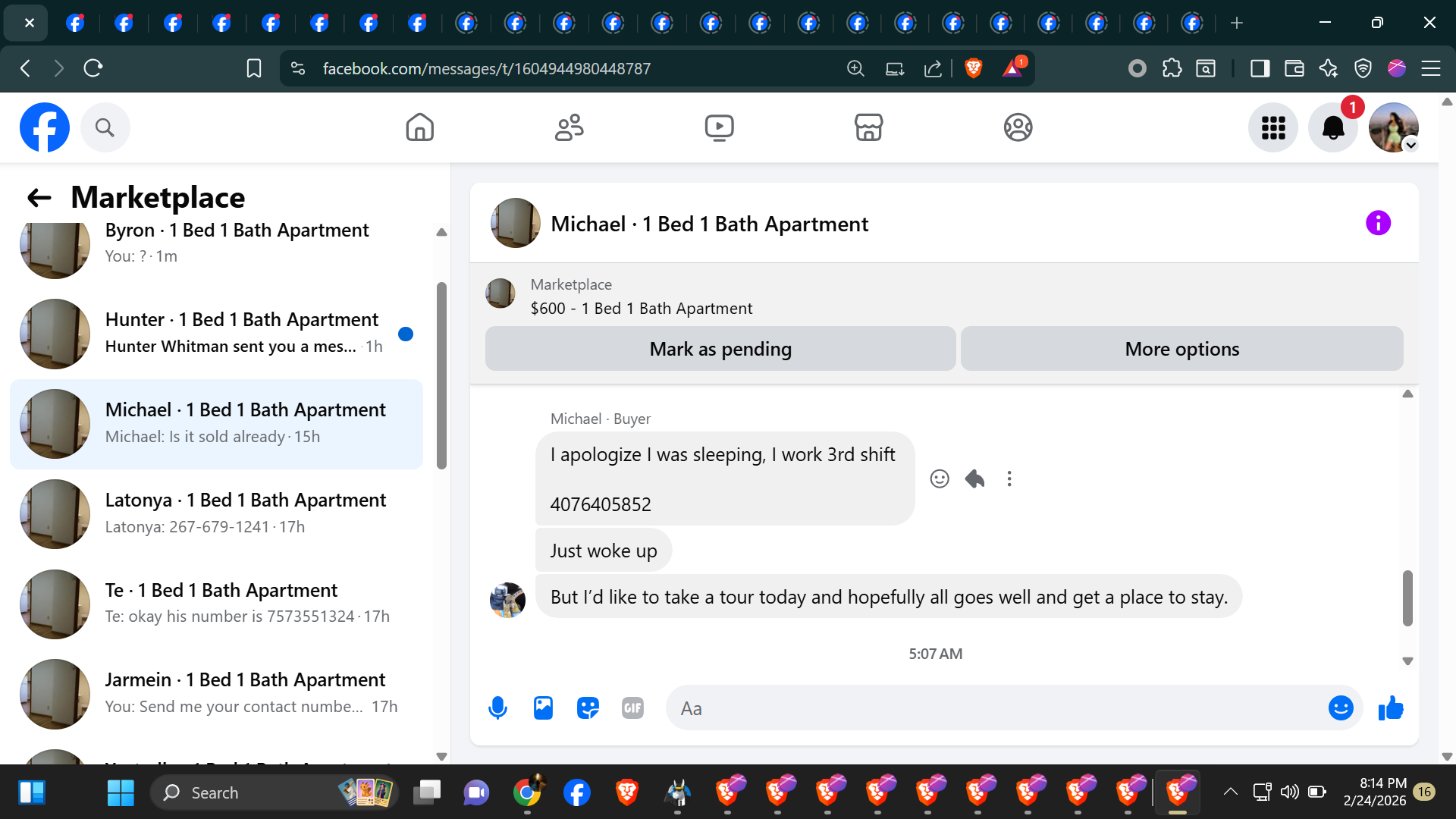React to Michael's message with emoji
Image resolution: width=1456 pixels, height=819 pixels.
coord(940,479)
